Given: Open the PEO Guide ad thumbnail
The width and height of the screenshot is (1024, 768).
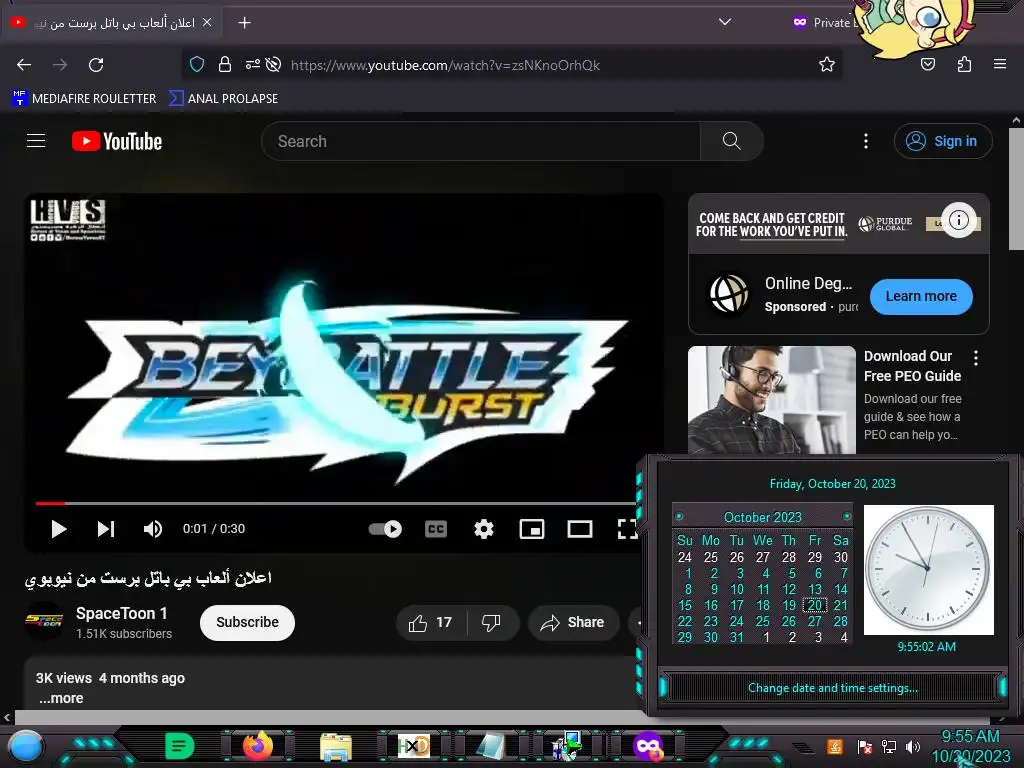Looking at the screenshot, I should tap(772, 400).
